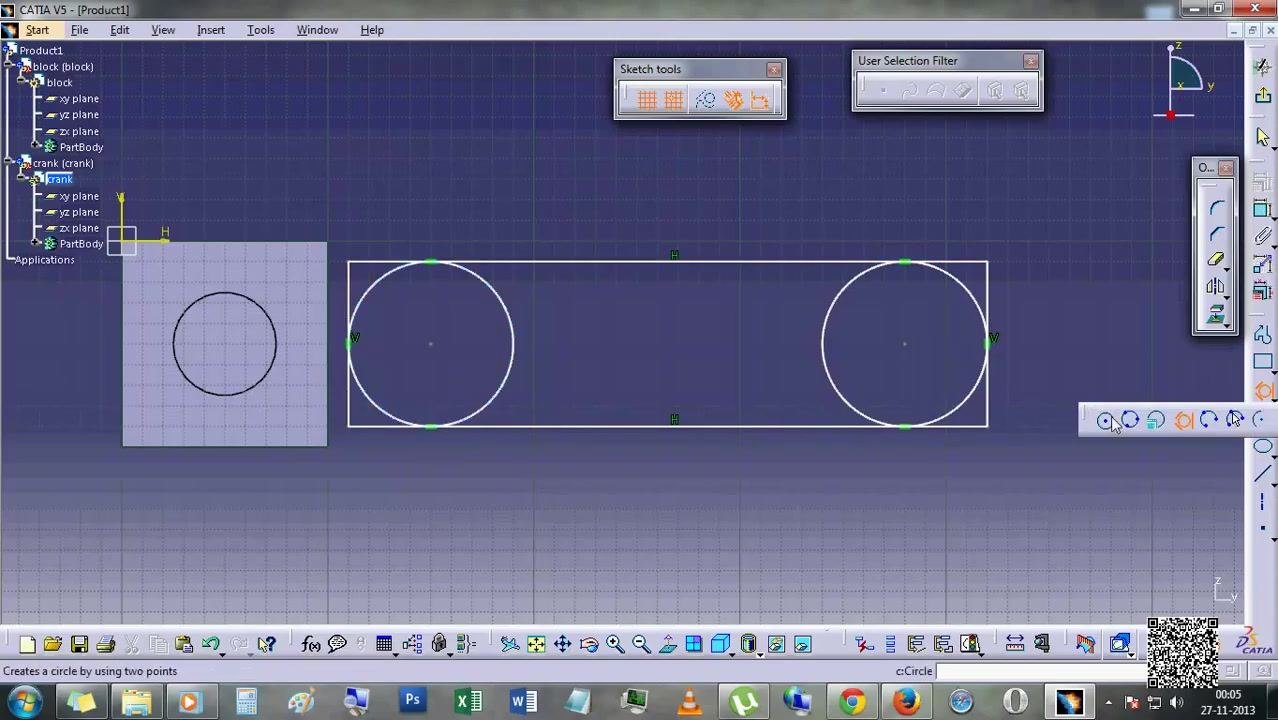Collapse the crank (crank) product node
This screenshot has height=720, width=1278.
[x=8, y=163]
